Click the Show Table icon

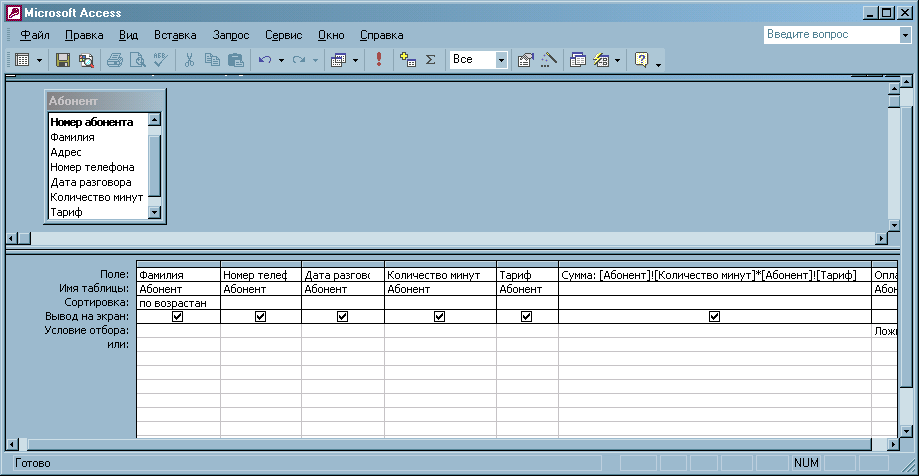(x=408, y=60)
